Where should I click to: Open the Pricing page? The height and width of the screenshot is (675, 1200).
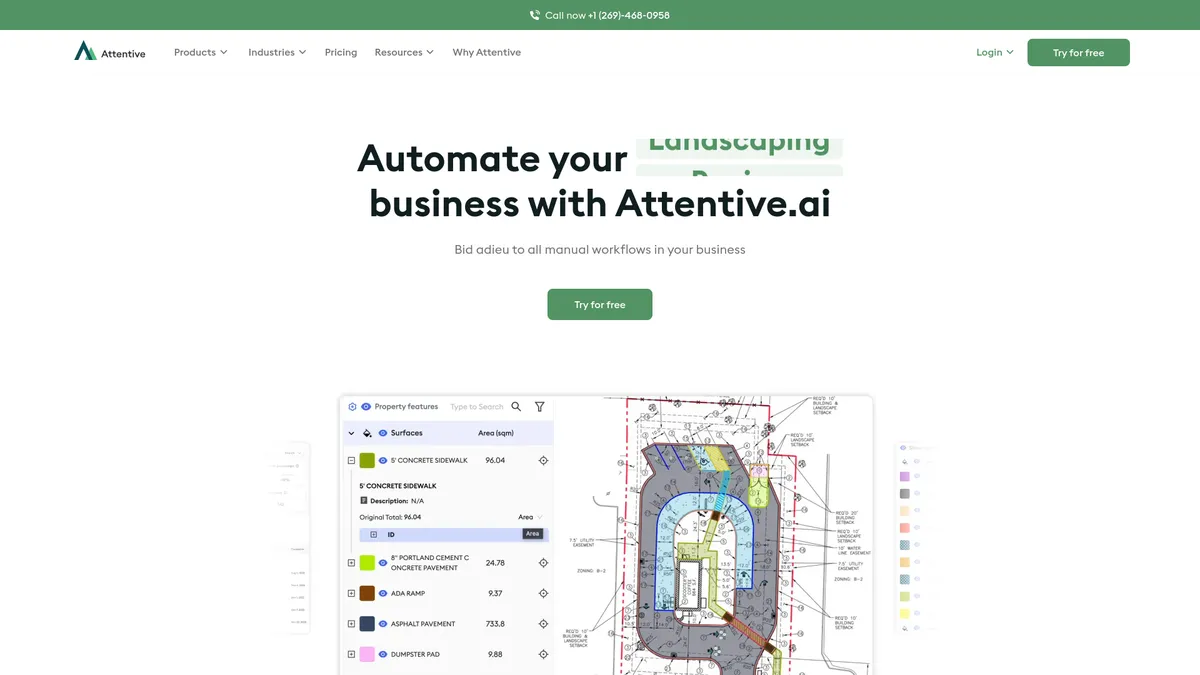[x=340, y=52]
